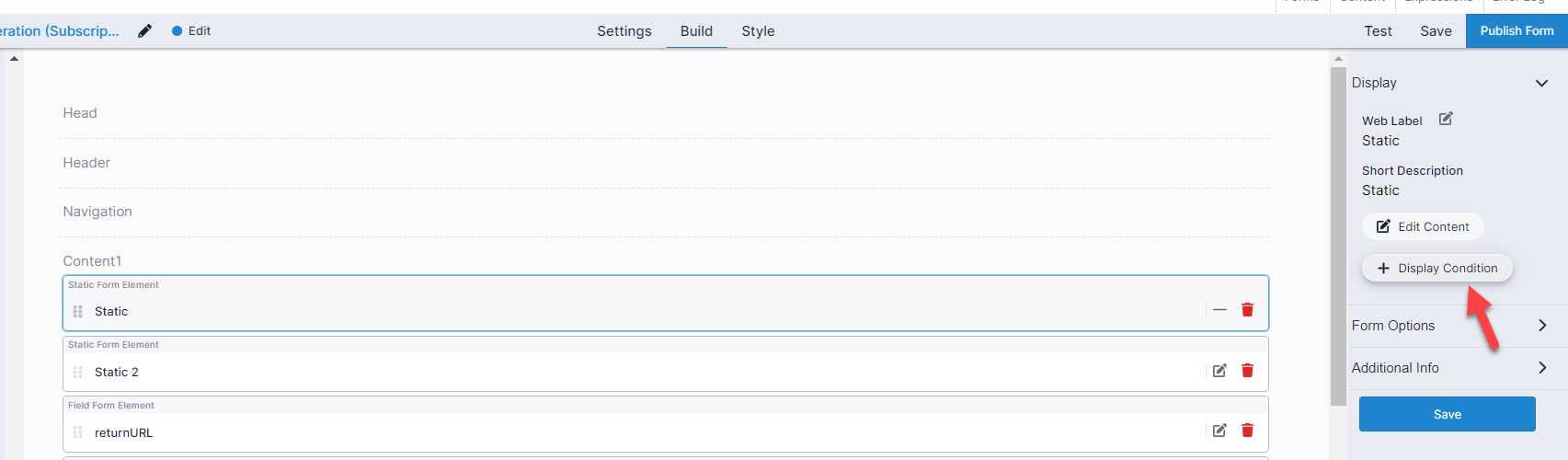Screen dimensions: 1568x460
Task: Expand the Additional Info section
Action: [x=1542, y=368]
